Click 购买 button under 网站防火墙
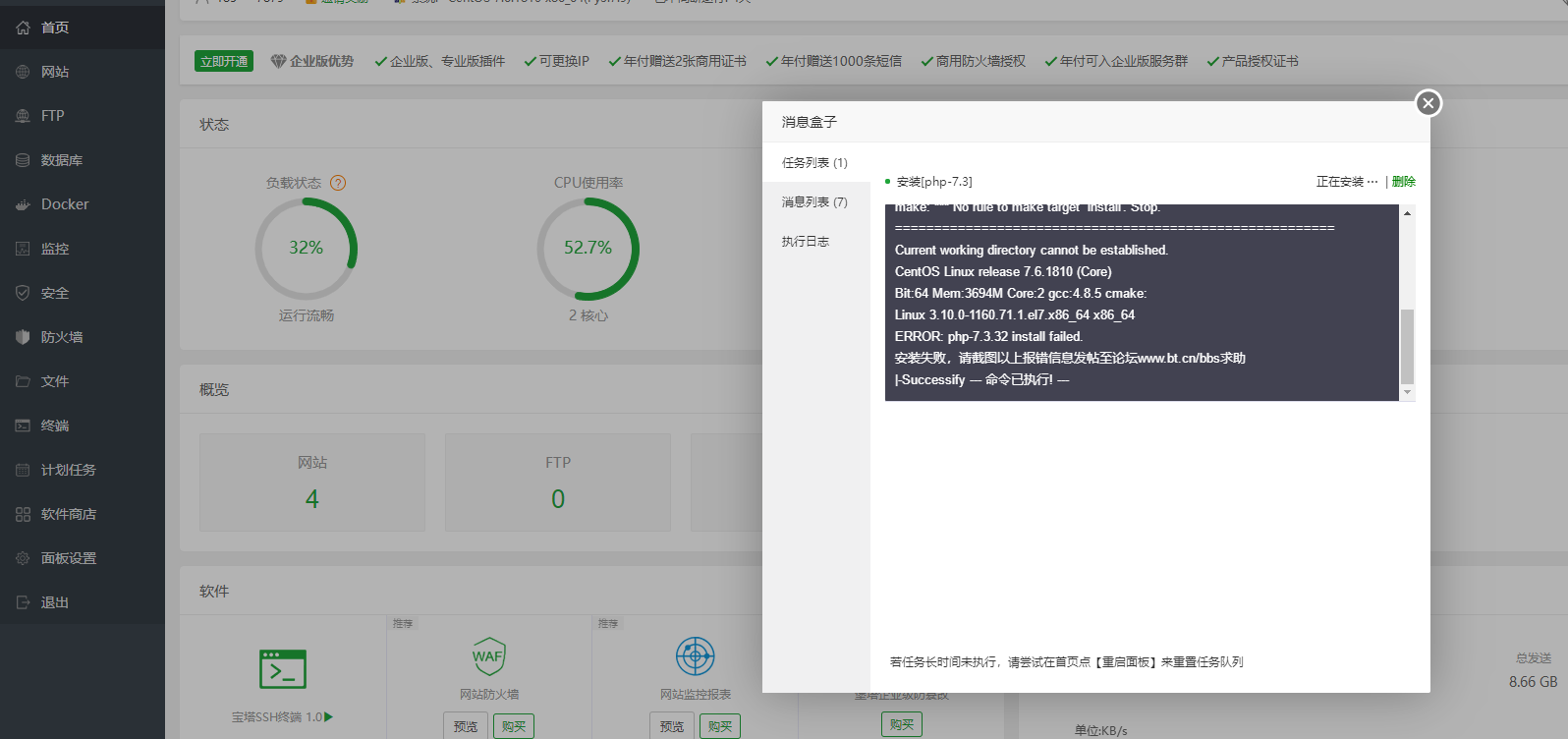 (514, 726)
